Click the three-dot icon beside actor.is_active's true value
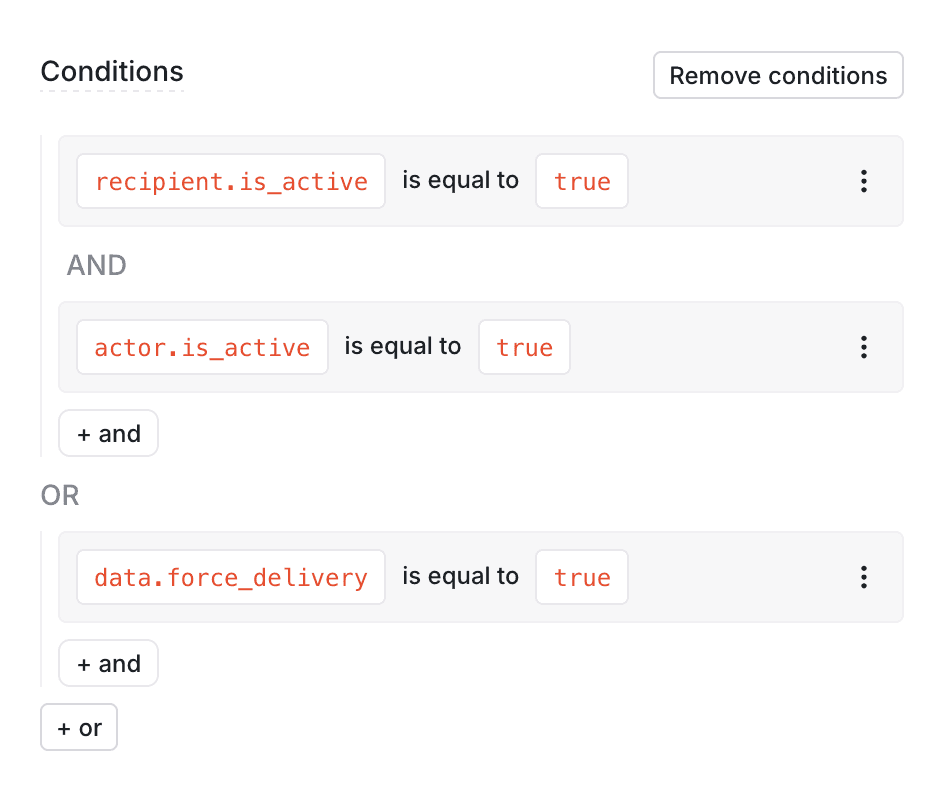The height and width of the screenshot is (792, 946). coord(863,347)
